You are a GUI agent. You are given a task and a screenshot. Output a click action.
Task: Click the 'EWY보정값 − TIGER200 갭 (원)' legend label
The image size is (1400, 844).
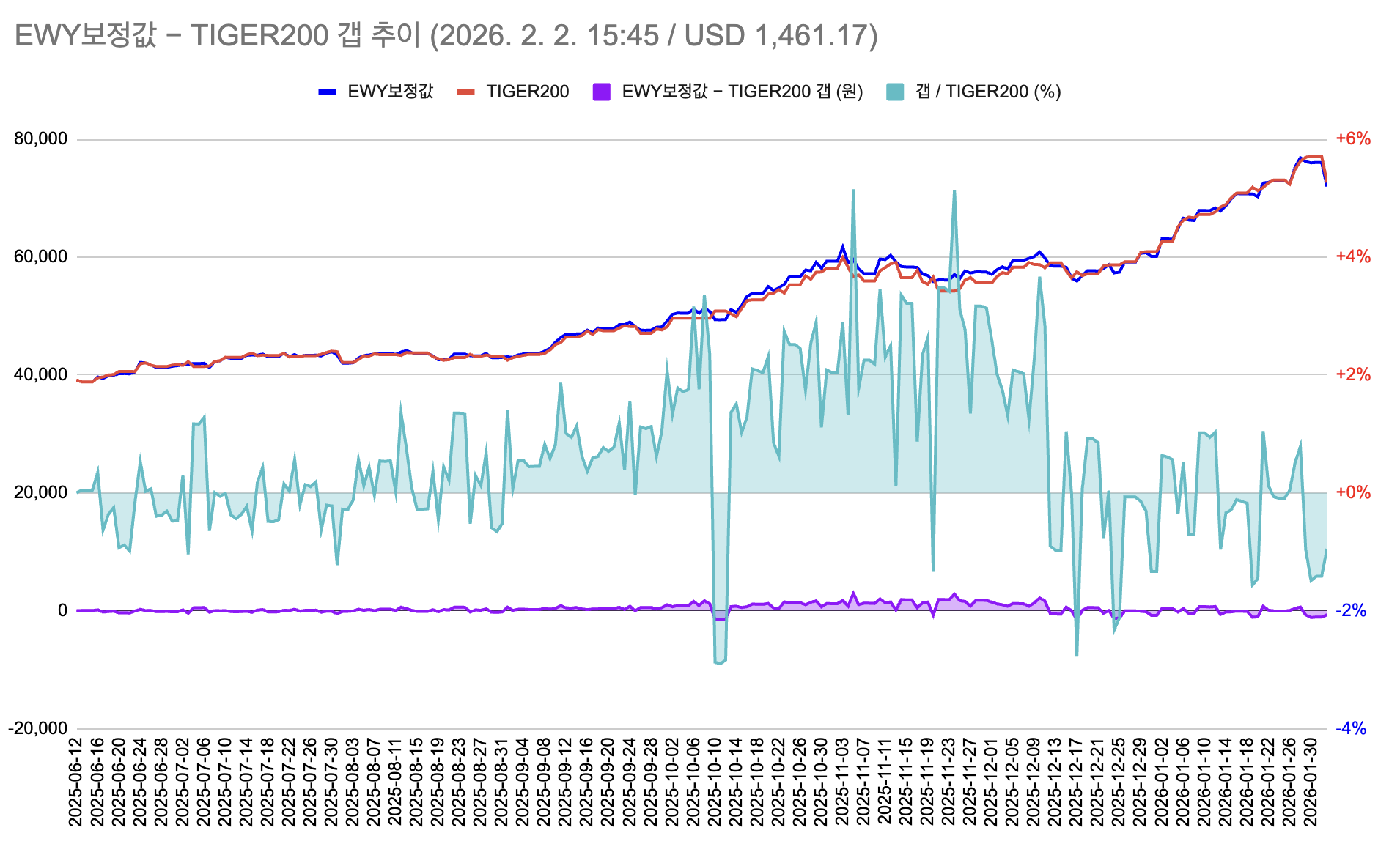743,92
